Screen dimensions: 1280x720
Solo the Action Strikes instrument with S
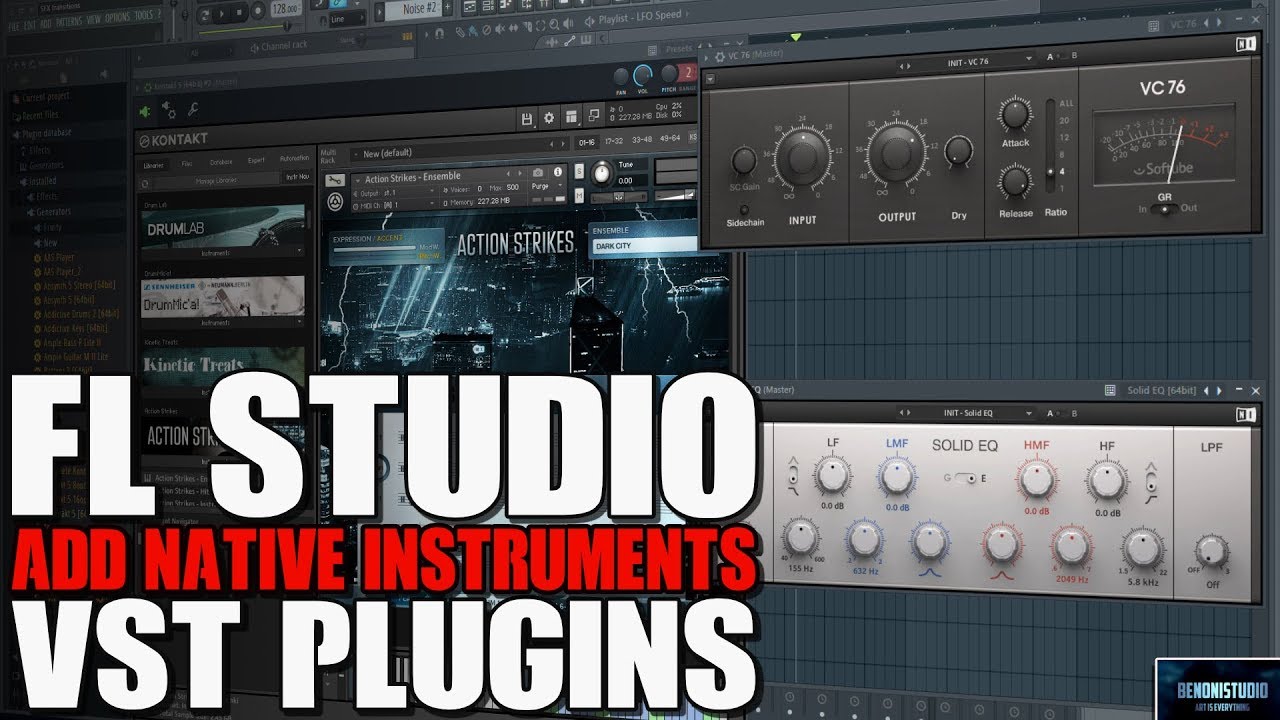coord(580,172)
